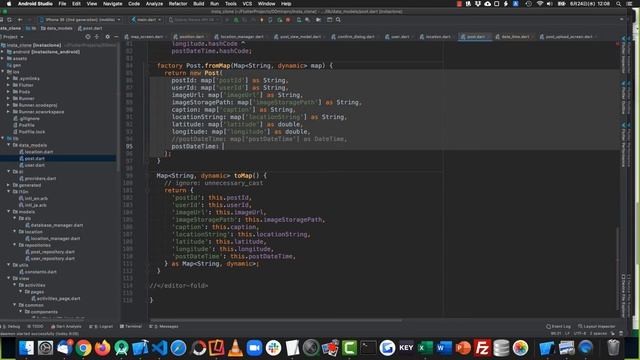Open the Navigate menu
Viewport: 640px width, 360px height.
112,4
